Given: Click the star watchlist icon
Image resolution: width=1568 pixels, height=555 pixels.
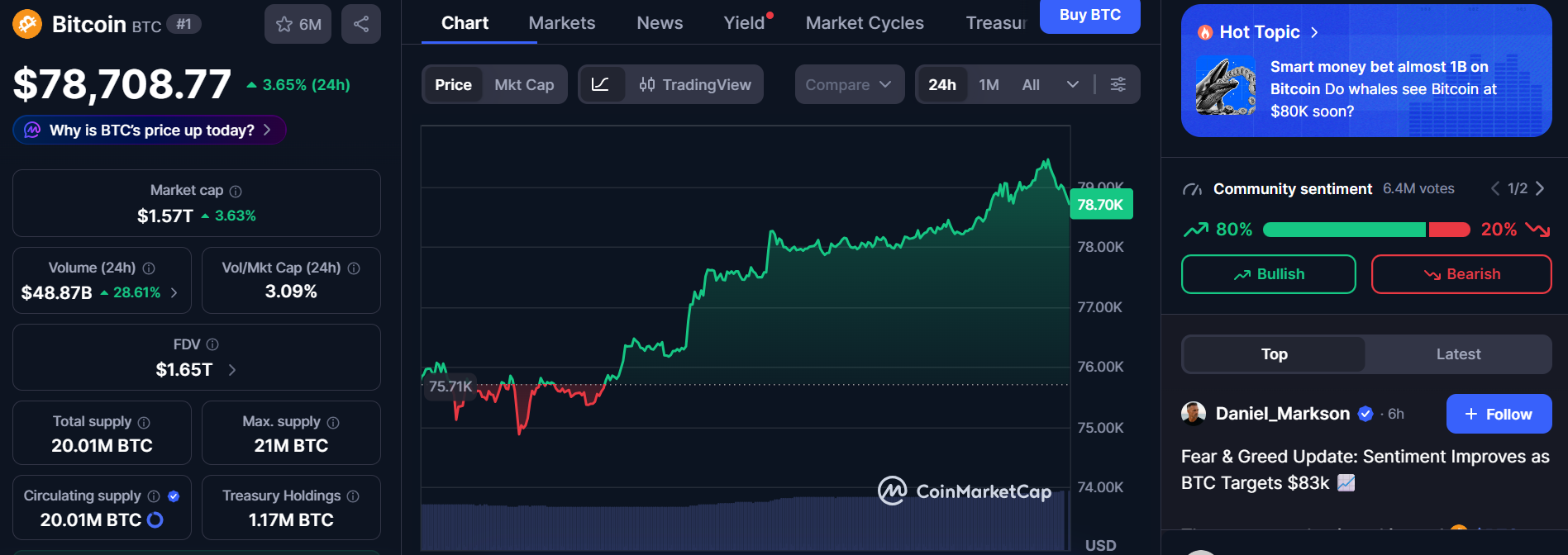Looking at the screenshot, I should click(x=285, y=25).
